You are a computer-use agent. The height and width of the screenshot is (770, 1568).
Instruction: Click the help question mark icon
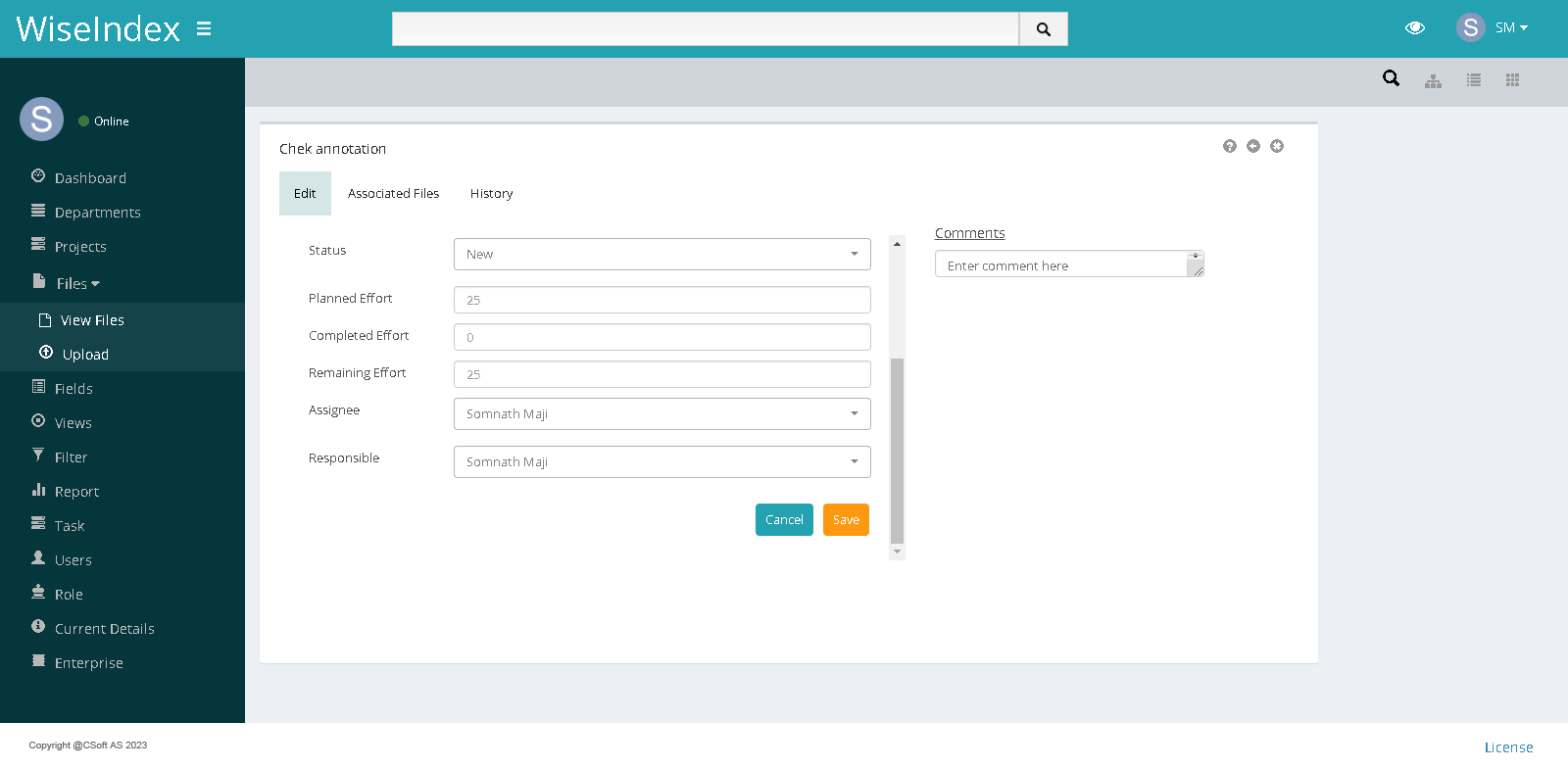pyautogui.click(x=1230, y=146)
